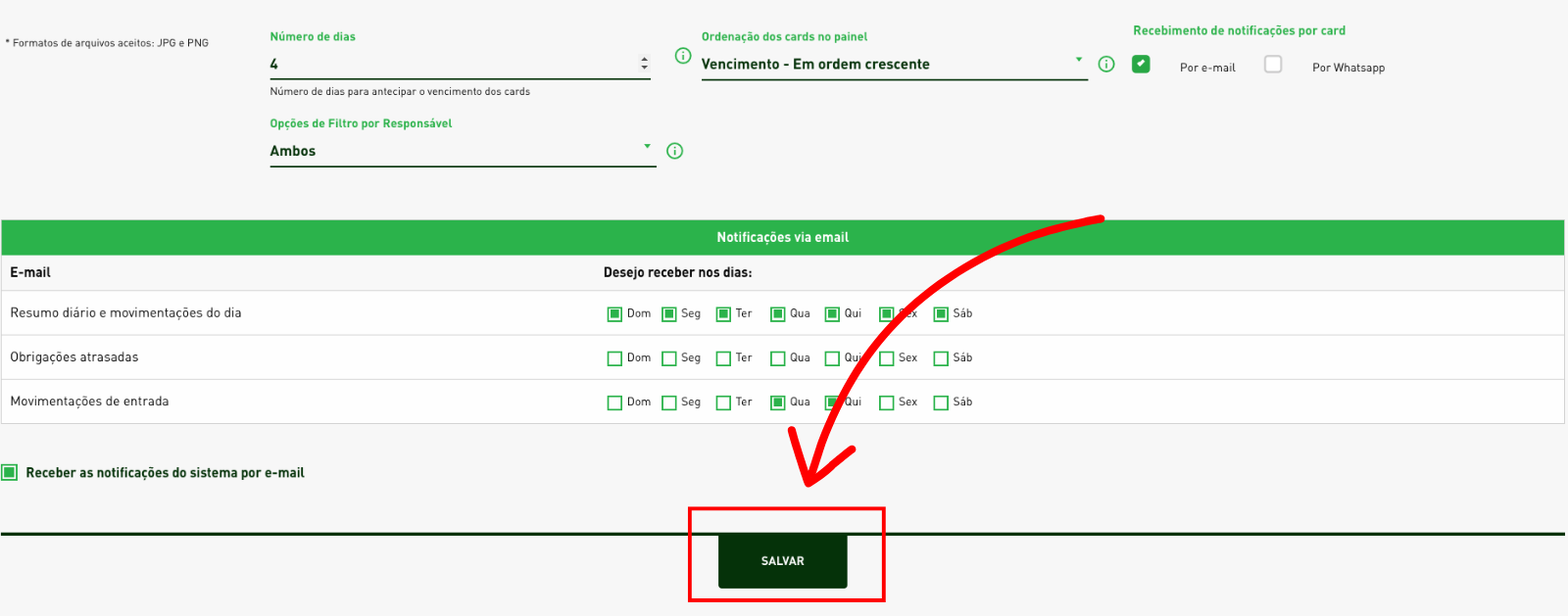Screen dimensions: 1568x616
Task: Uncheck Qua for Movimentações de entrada
Action: pos(778,403)
